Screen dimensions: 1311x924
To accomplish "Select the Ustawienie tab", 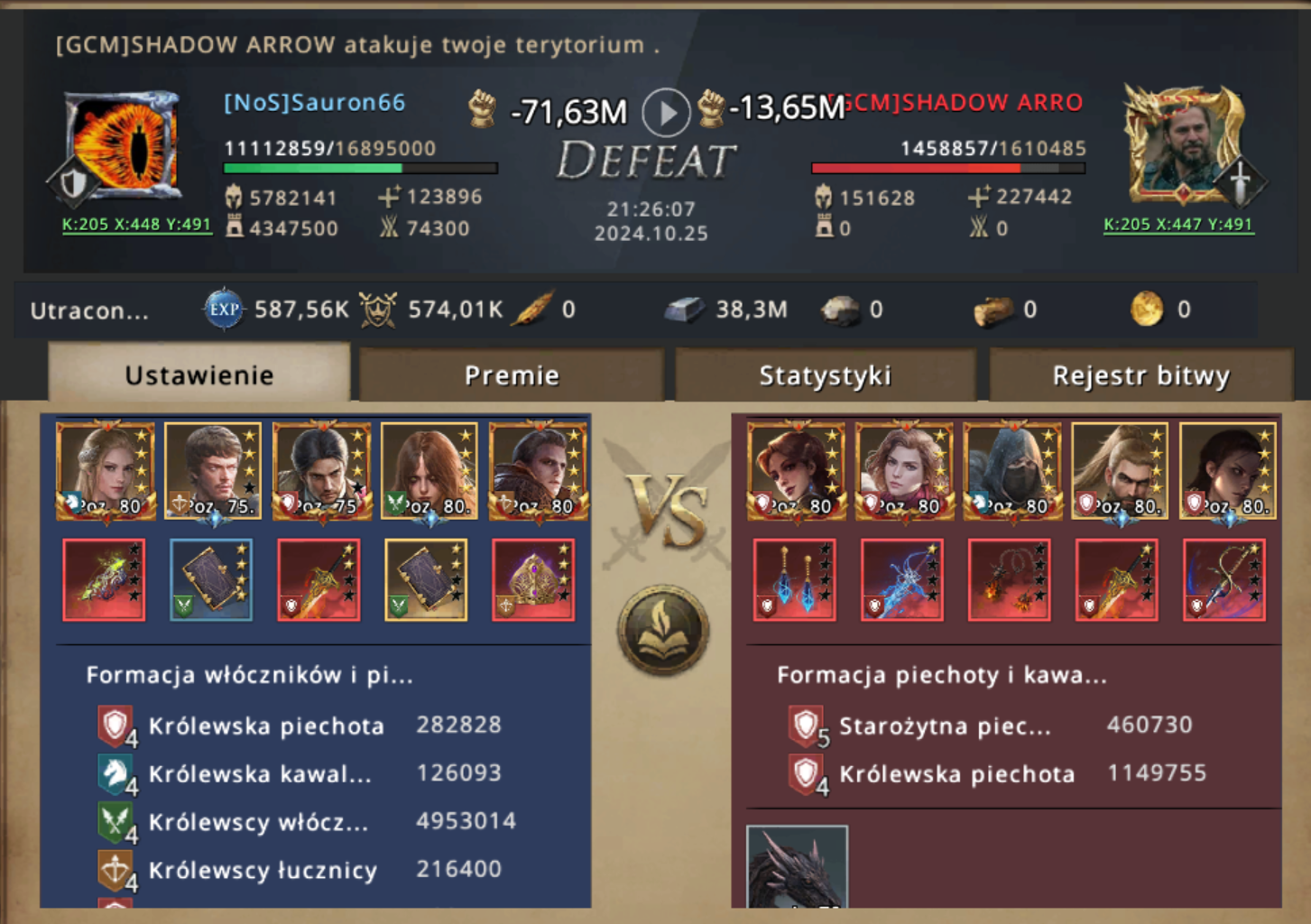I will click(x=199, y=374).
